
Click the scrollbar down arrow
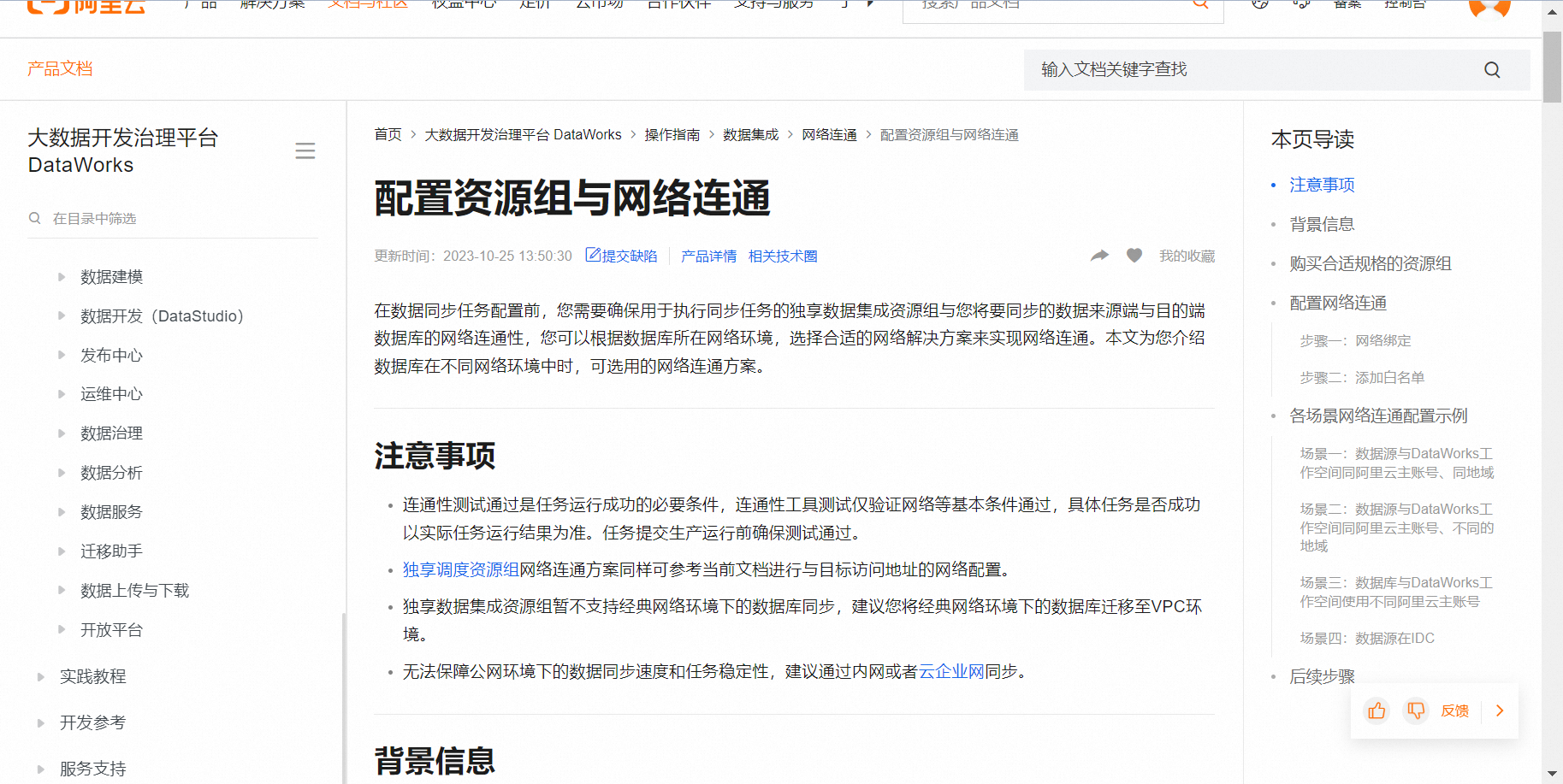click(x=1553, y=774)
